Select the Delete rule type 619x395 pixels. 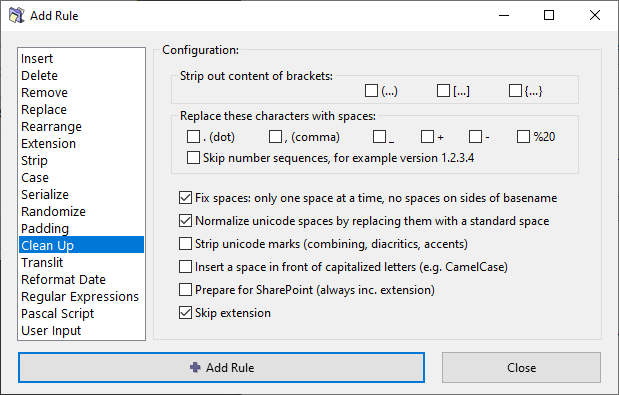point(81,75)
